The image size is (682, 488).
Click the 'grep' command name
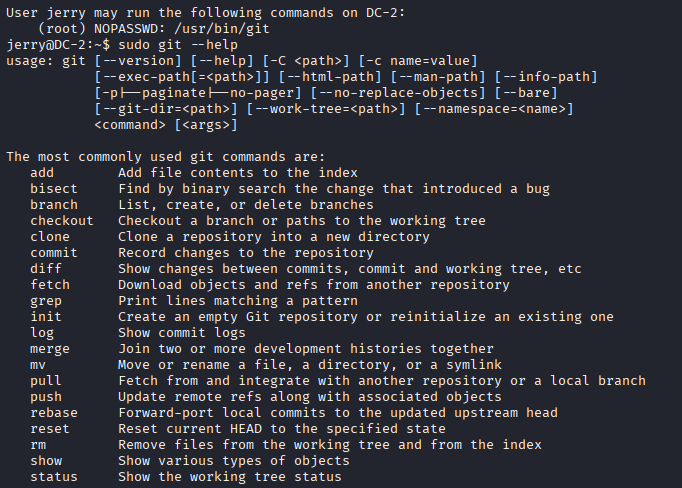46,301
